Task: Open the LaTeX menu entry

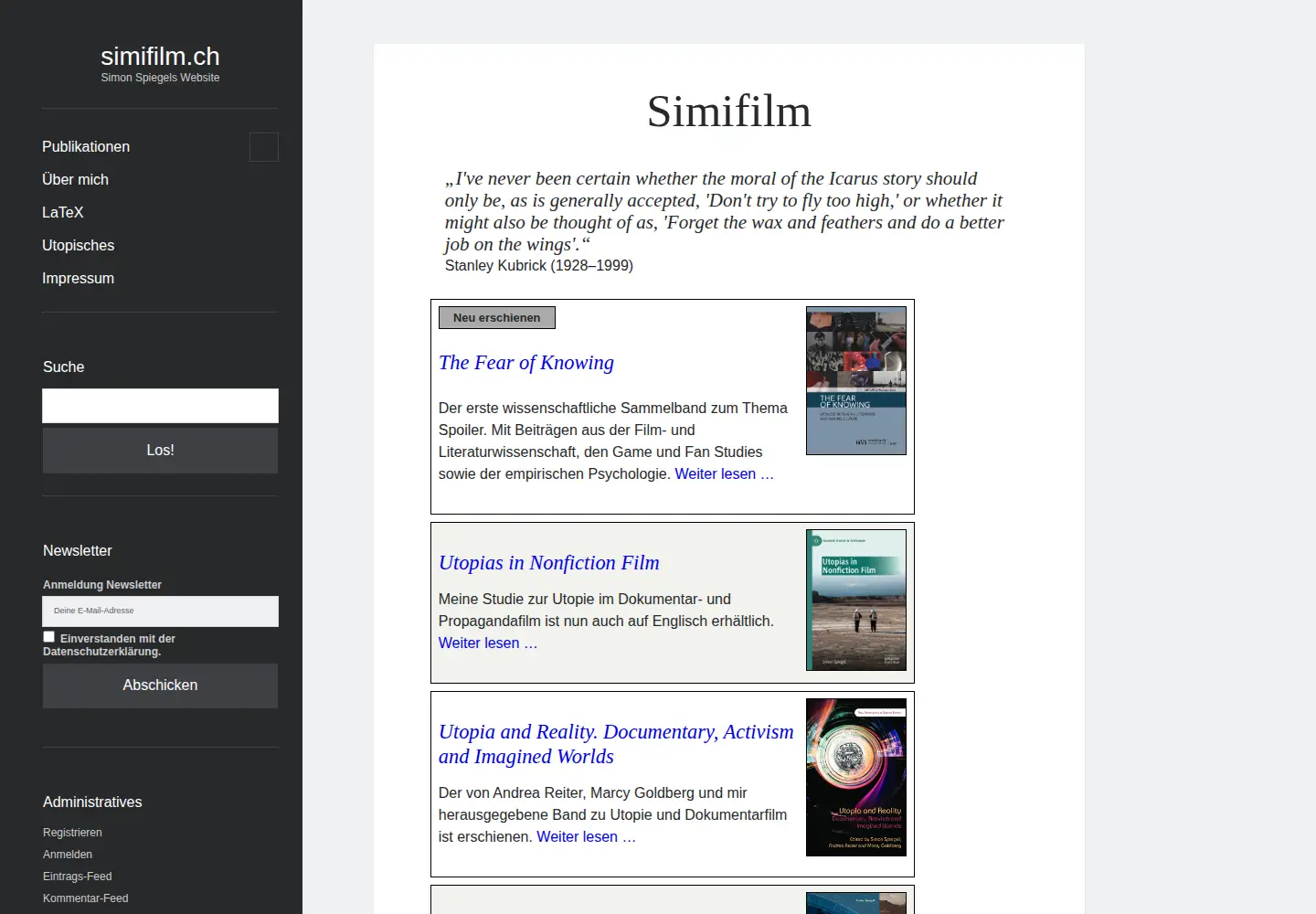Action: 63,212
